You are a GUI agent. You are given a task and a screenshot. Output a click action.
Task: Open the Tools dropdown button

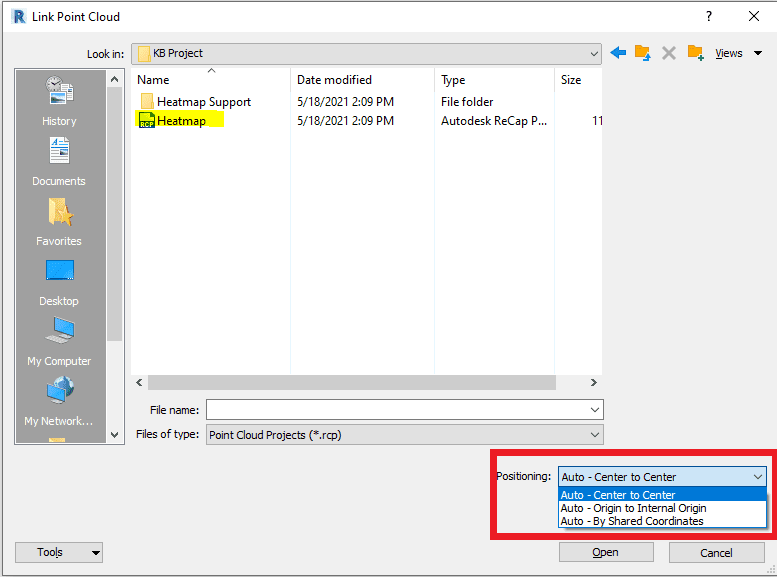coord(59,552)
